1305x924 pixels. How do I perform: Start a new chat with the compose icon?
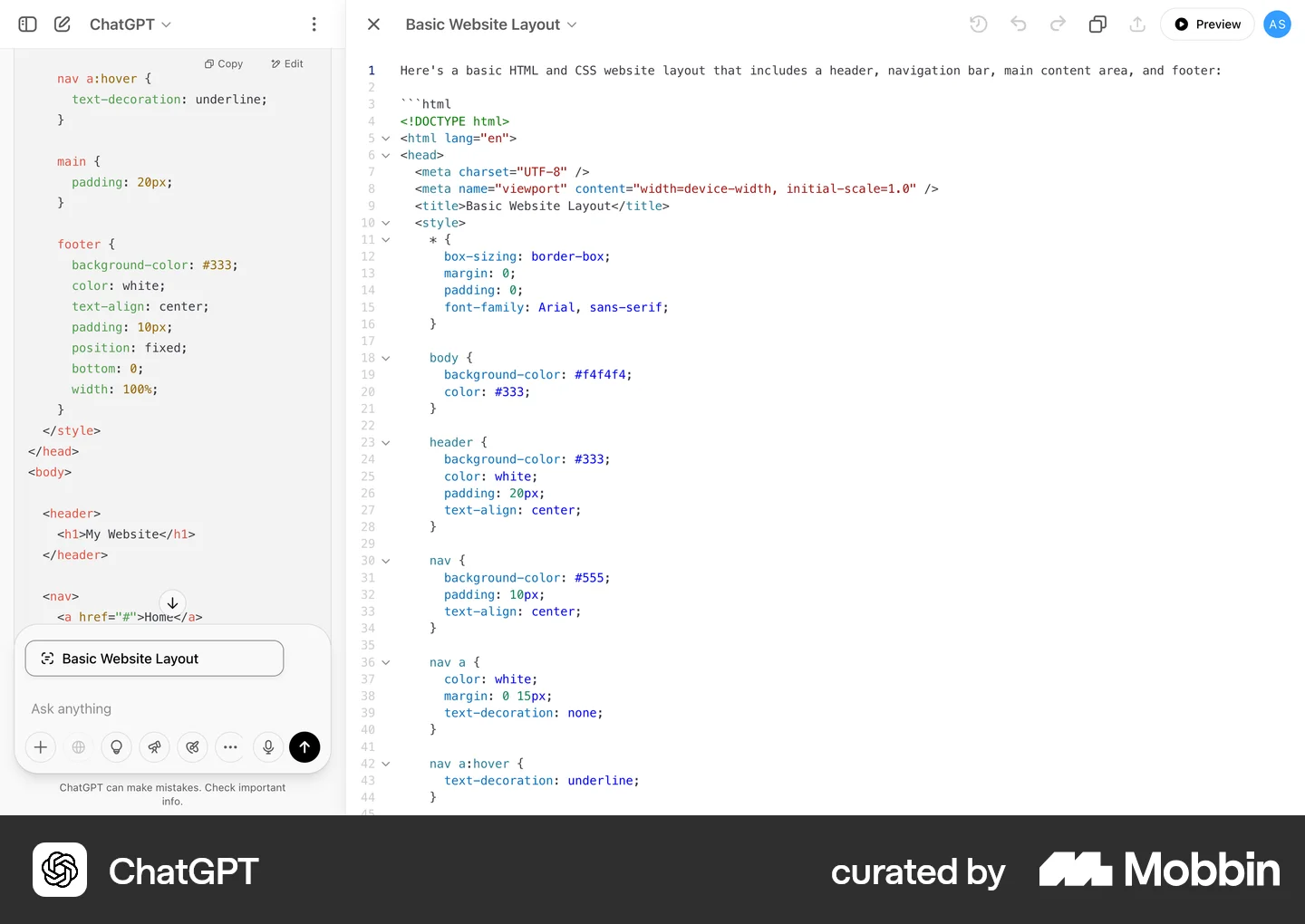point(63,24)
